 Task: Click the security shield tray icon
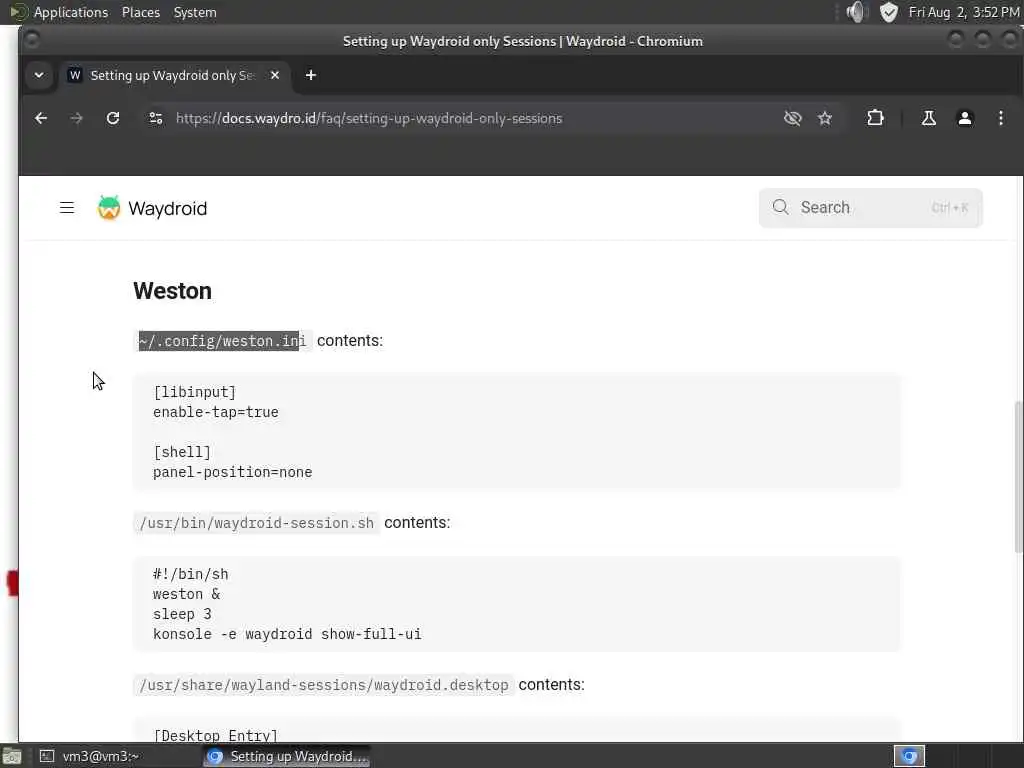tap(888, 12)
